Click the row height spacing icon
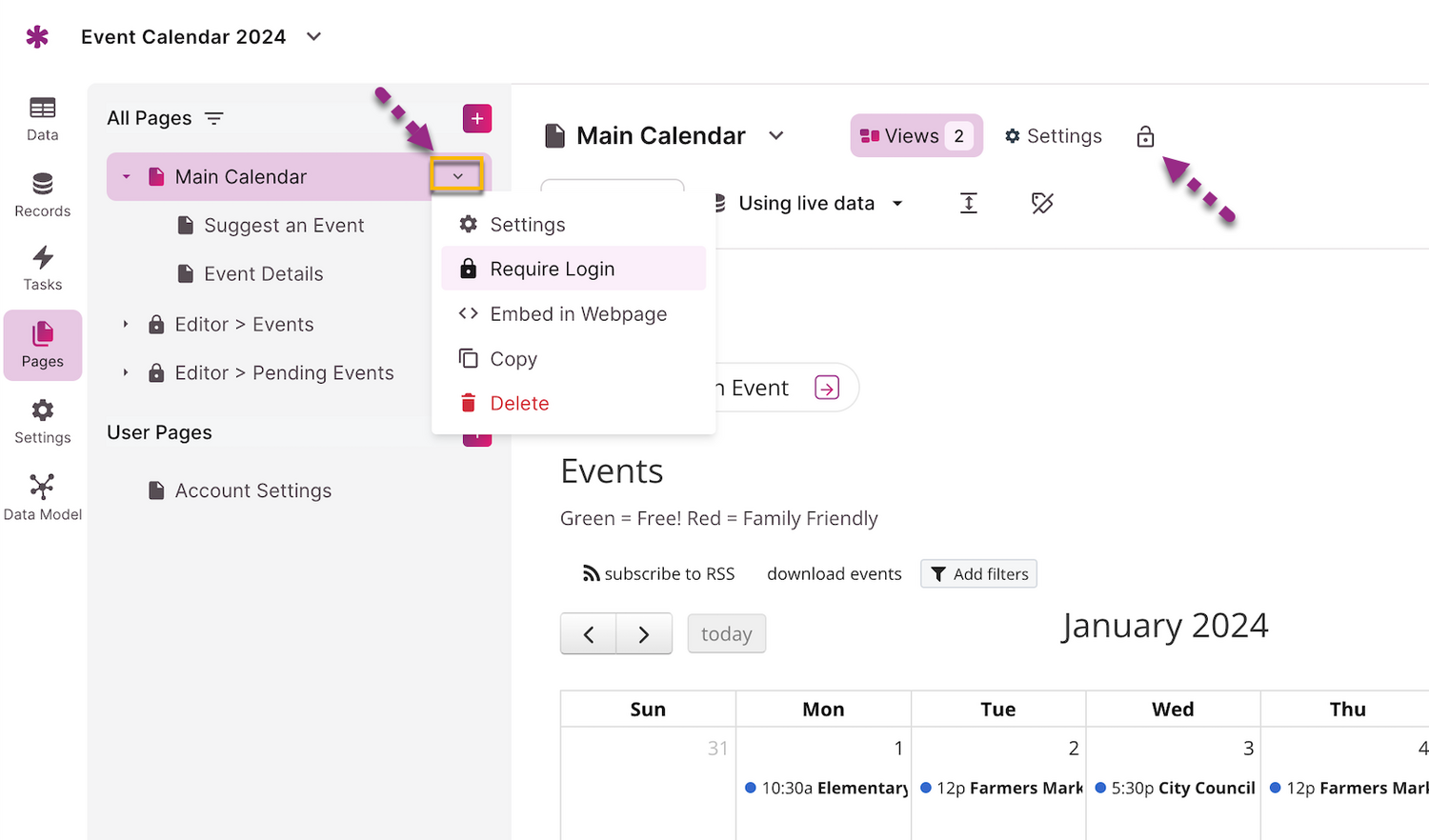The width and height of the screenshot is (1429, 840). tap(968, 203)
